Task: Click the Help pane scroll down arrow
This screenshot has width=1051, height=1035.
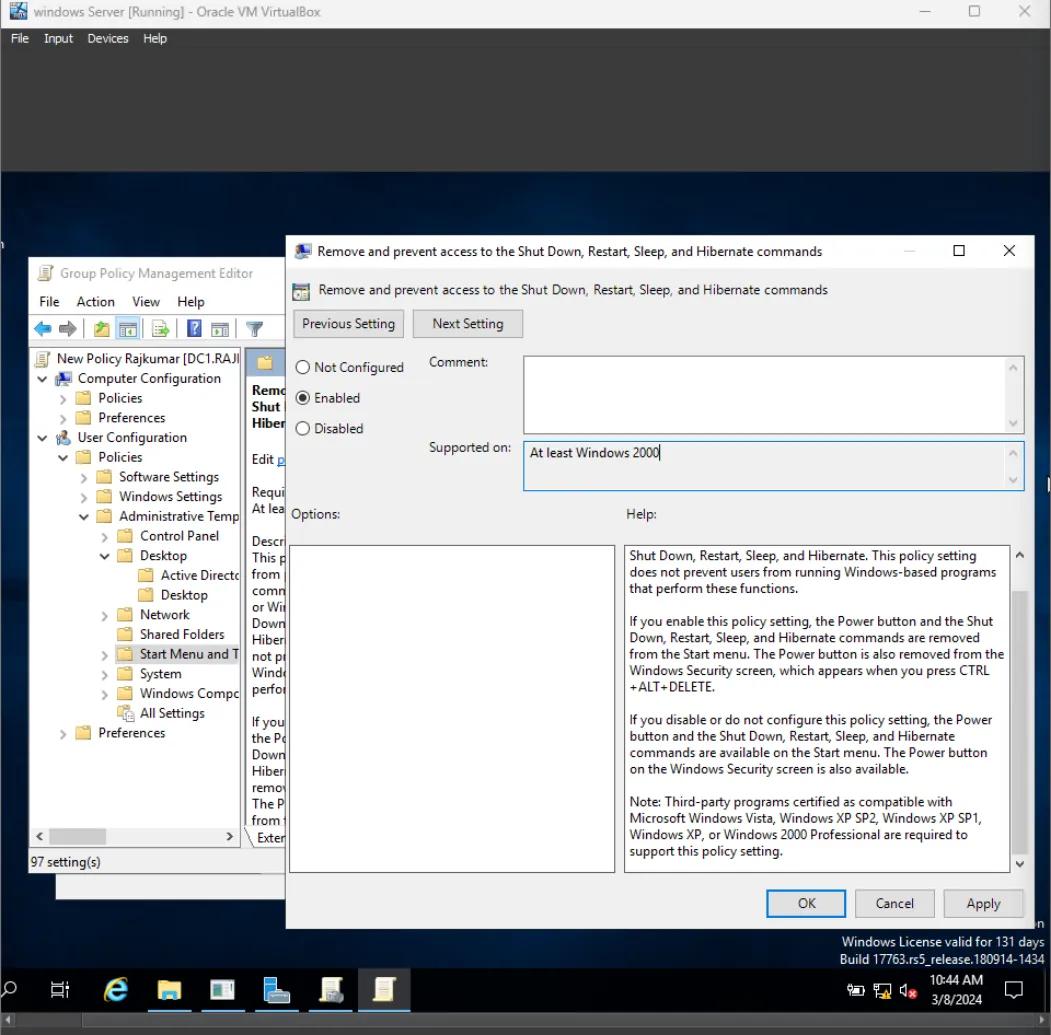Action: pos(1019,864)
